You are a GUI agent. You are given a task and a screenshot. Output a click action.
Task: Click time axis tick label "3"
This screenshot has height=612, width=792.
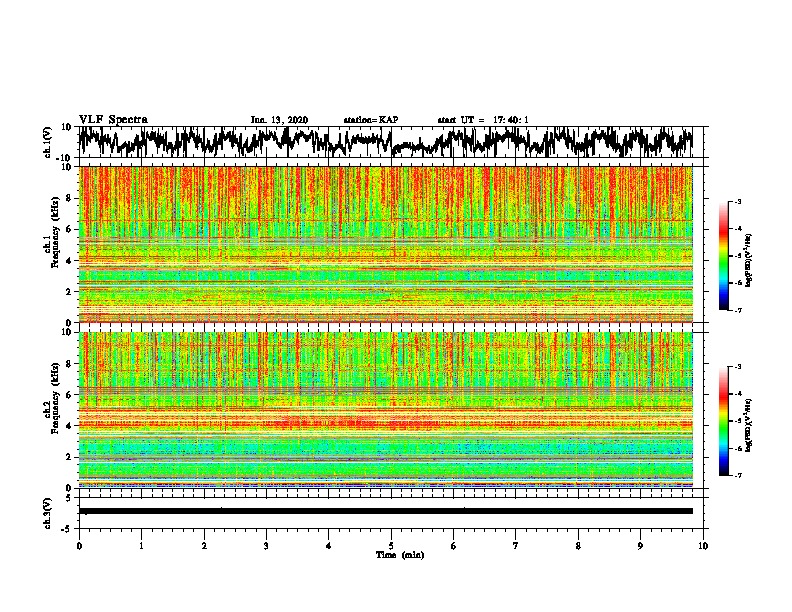(x=266, y=546)
